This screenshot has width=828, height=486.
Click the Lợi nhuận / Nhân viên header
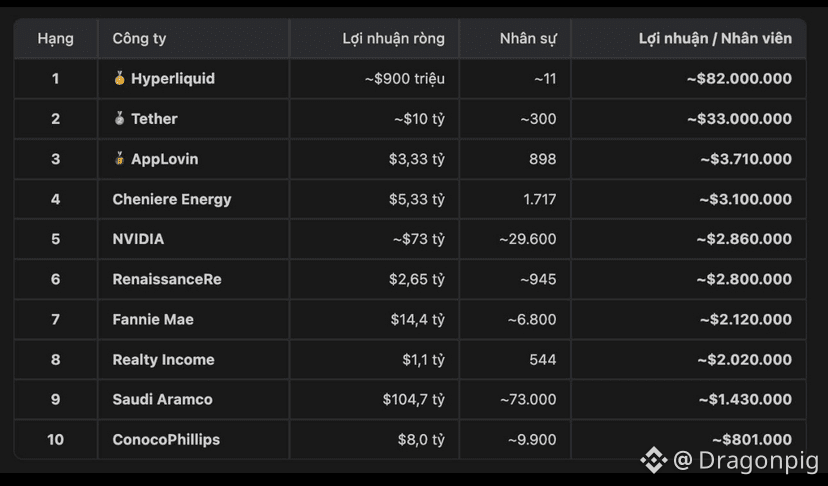(715, 39)
